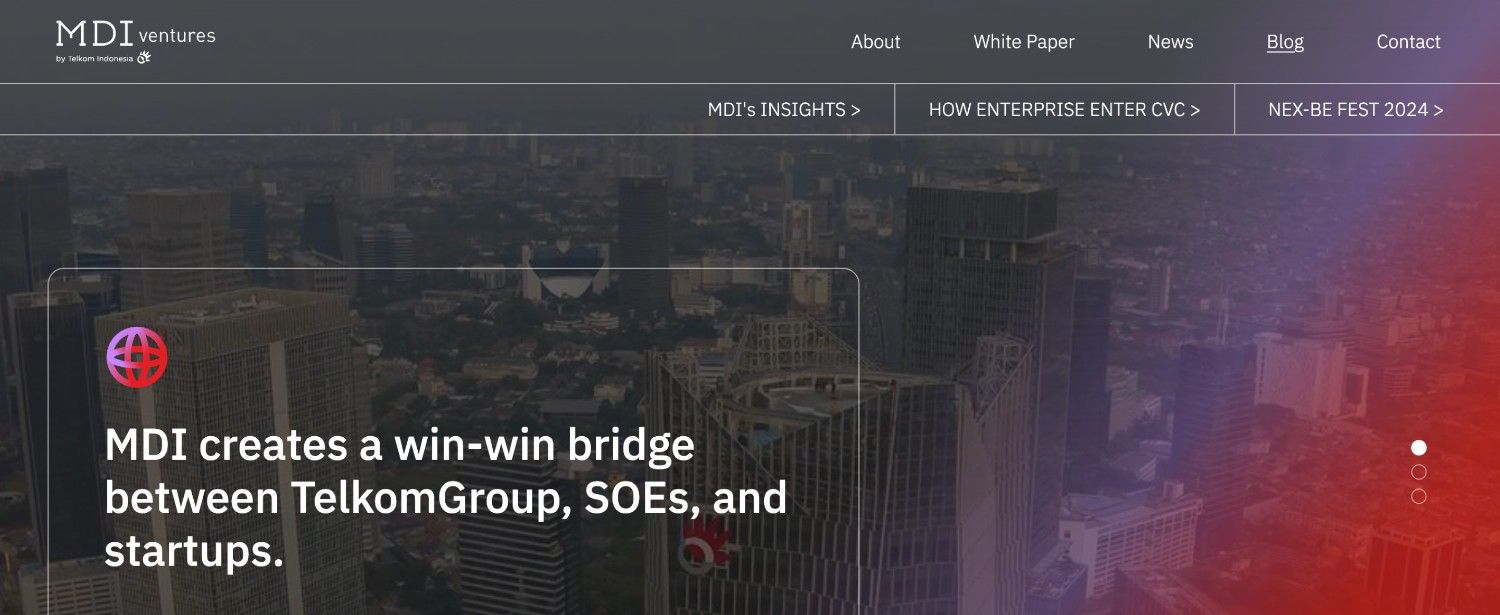1500x615 pixels.
Task: Click the "by Telkom Indonesia" tagline text
Action: 95,59
